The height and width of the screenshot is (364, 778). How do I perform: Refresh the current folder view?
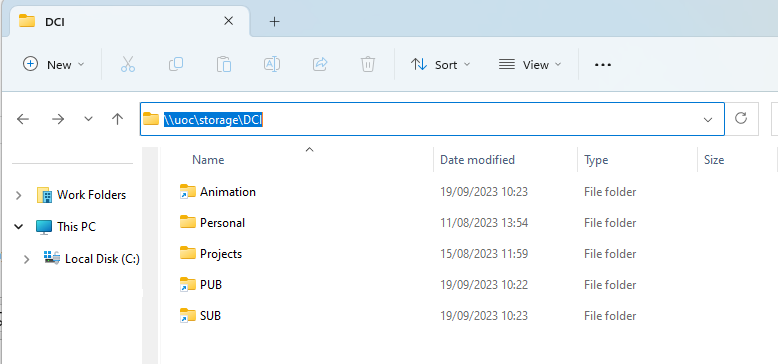click(741, 119)
